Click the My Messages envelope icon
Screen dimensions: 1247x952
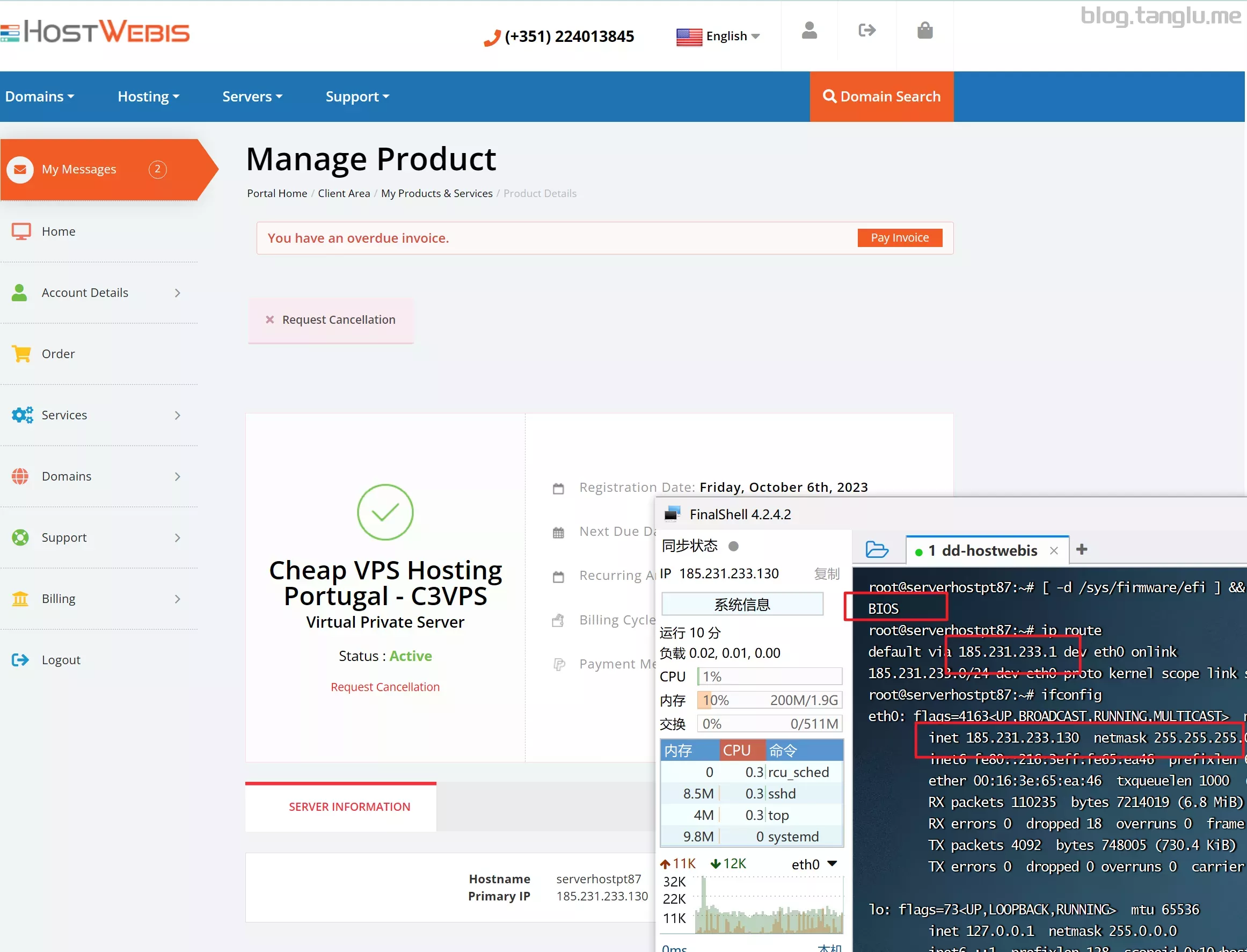21,168
